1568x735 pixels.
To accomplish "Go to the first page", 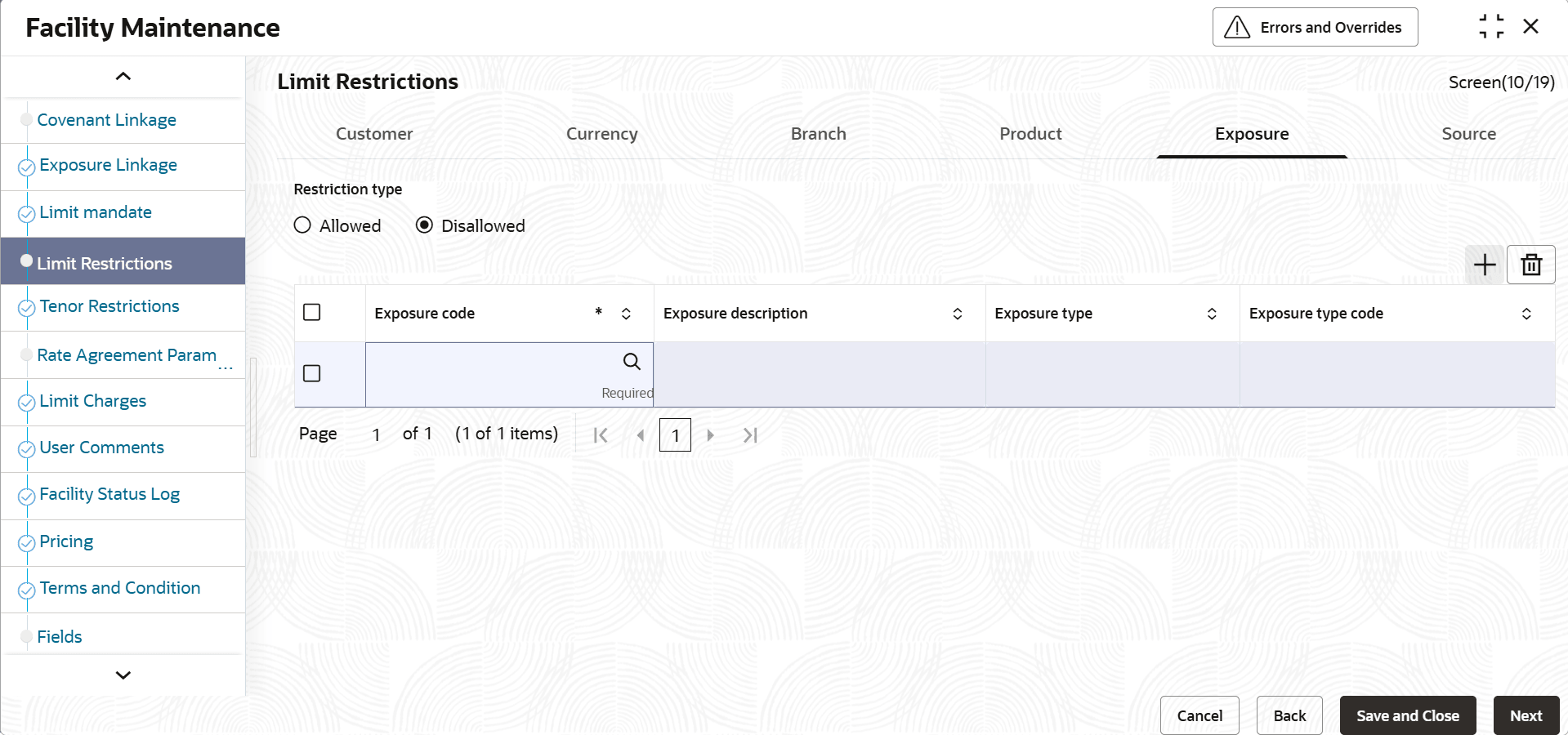I will tap(601, 435).
